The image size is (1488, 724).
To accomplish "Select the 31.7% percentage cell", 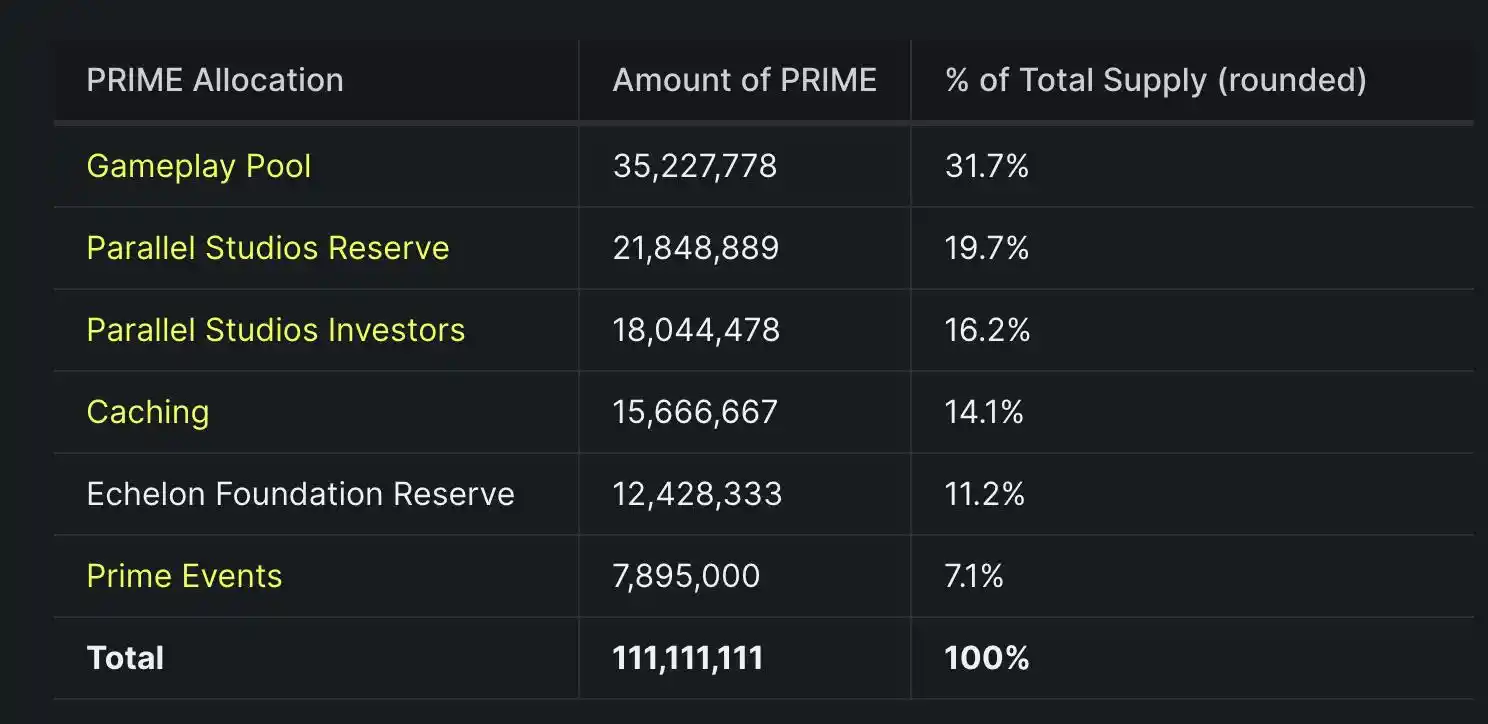I will (x=986, y=166).
